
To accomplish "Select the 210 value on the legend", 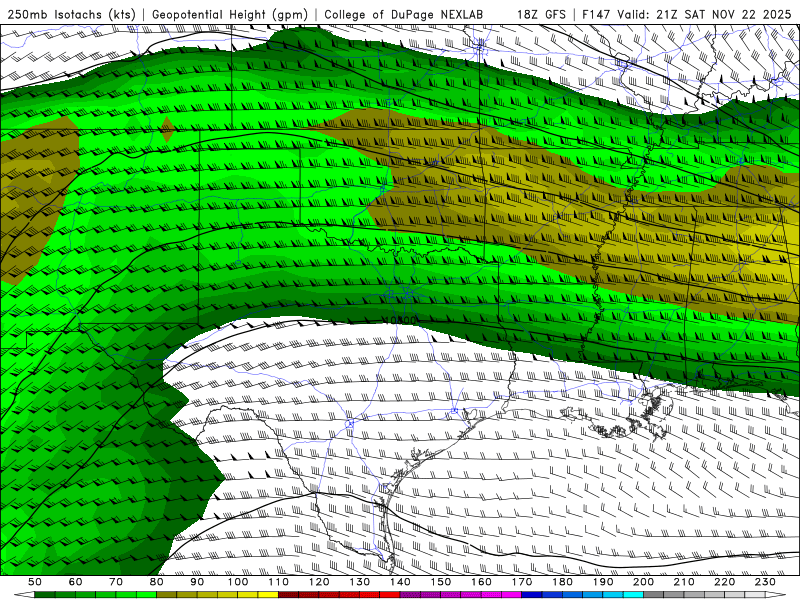I will [x=684, y=582].
